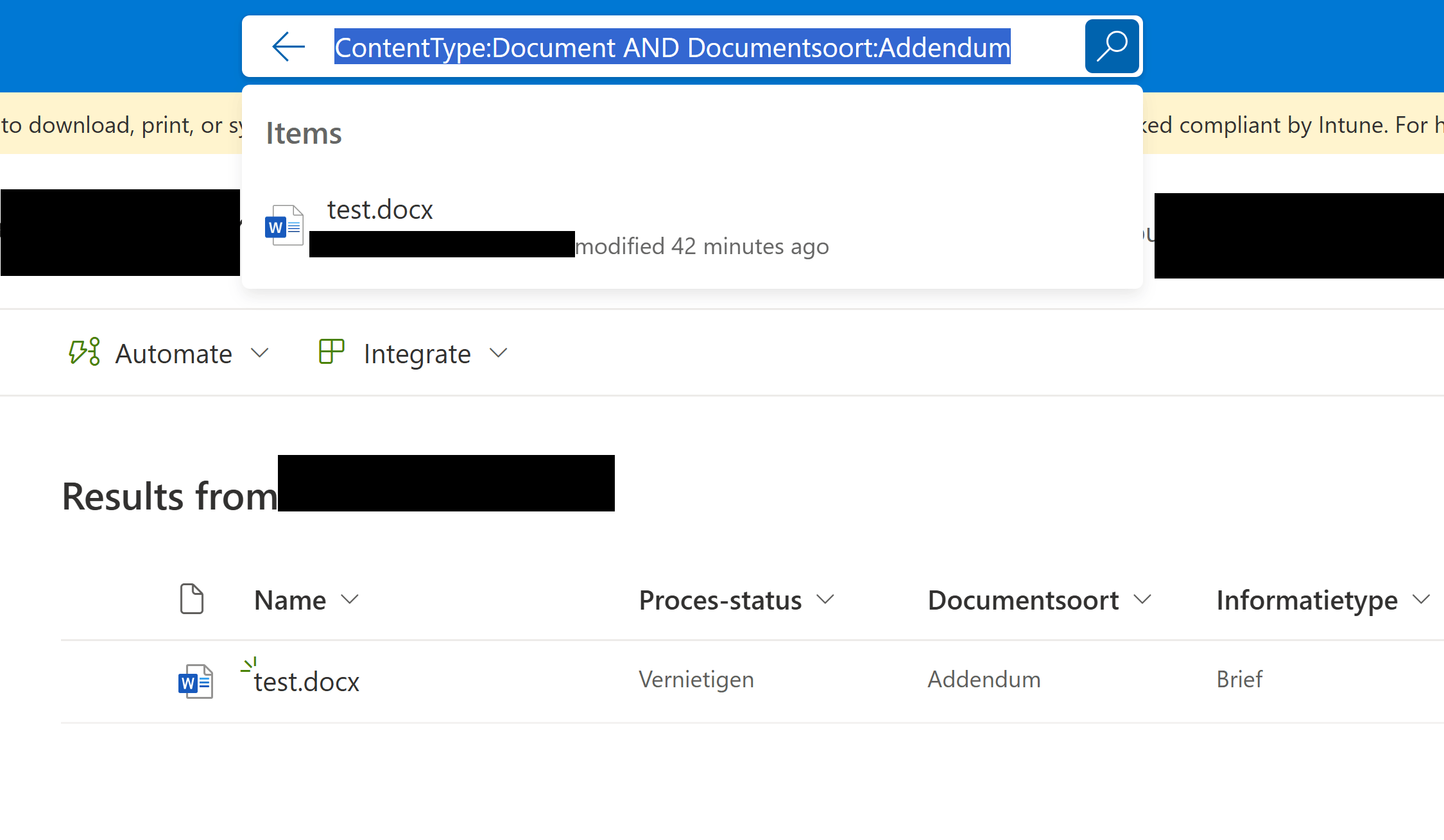The image size is (1444, 840).
Task: Open test.docx from results list
Action: 307,682
